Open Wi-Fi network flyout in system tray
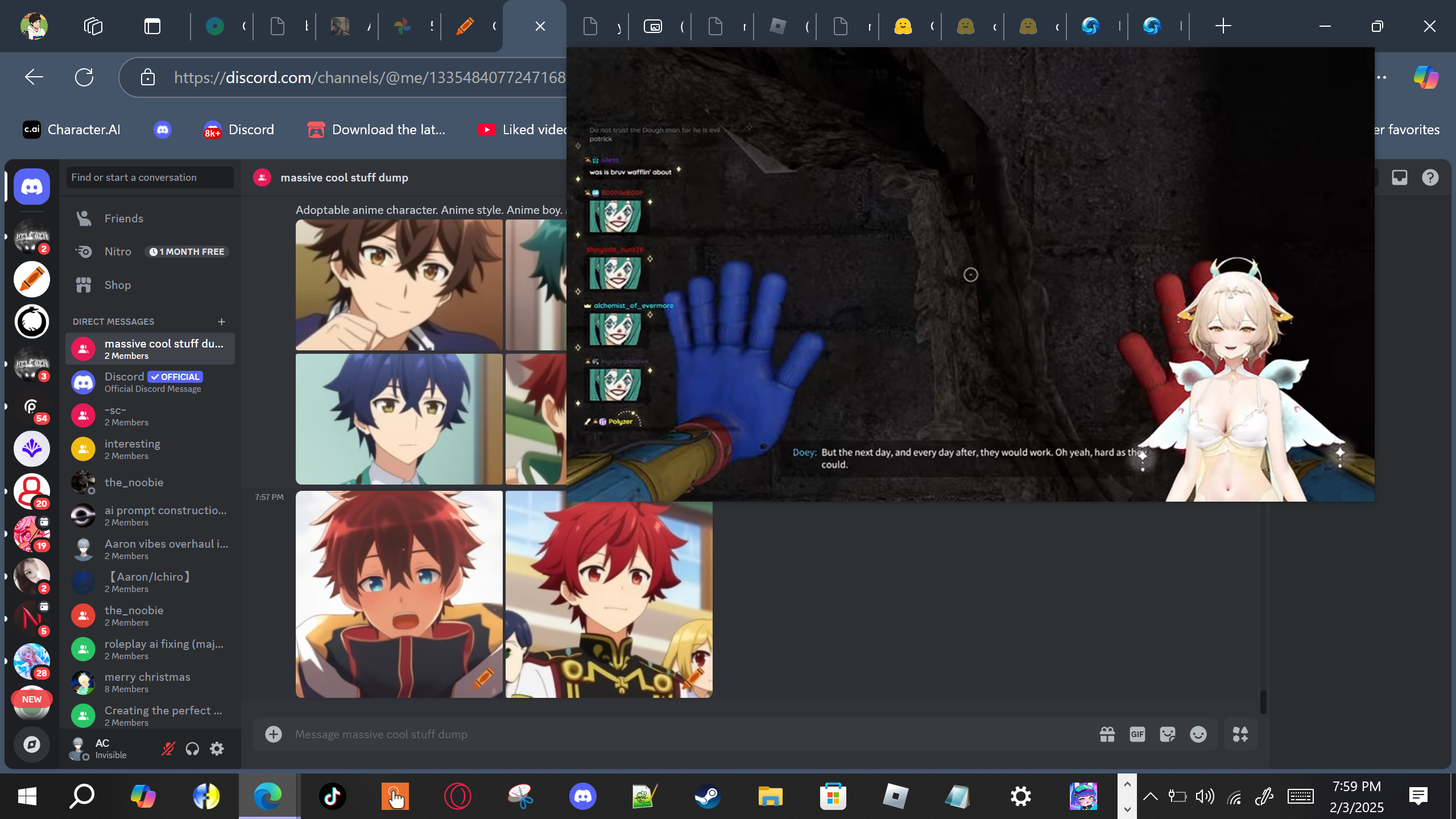The image size is (1456, 819). coord(1234,796)
